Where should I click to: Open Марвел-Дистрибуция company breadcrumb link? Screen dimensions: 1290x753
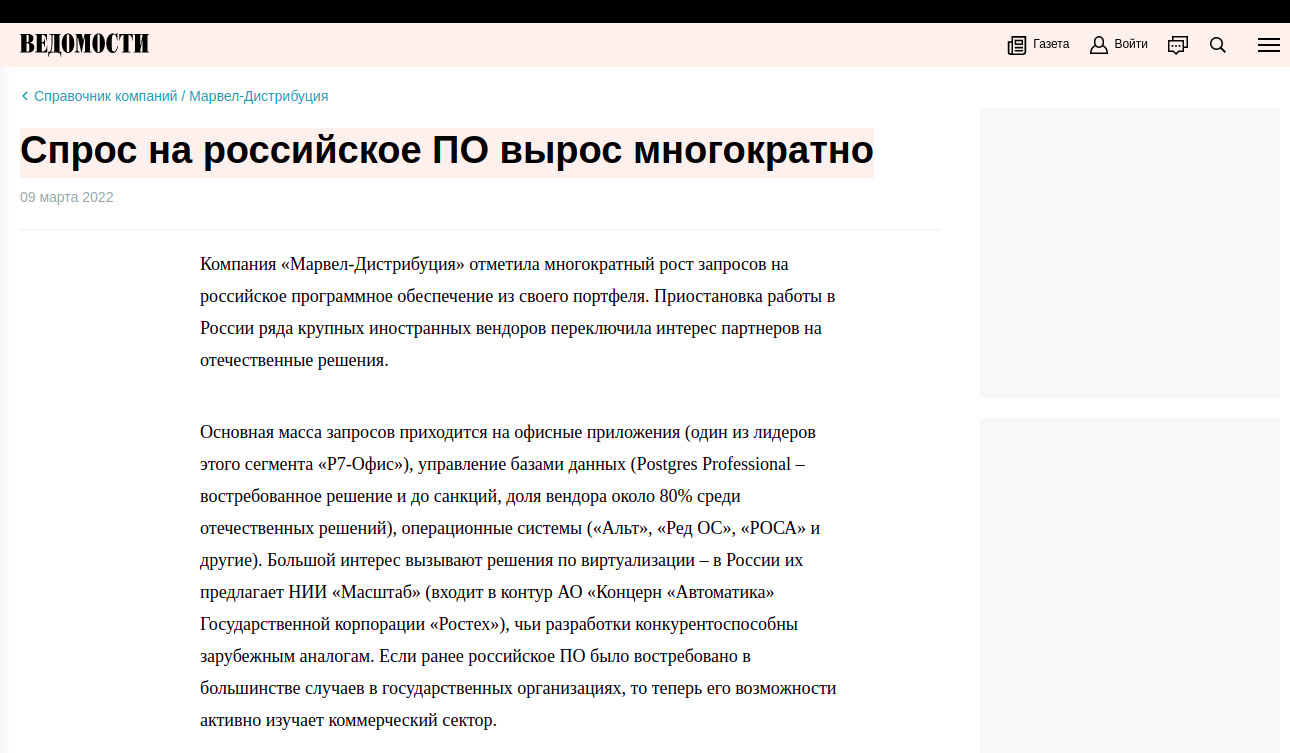pos(258,97)
